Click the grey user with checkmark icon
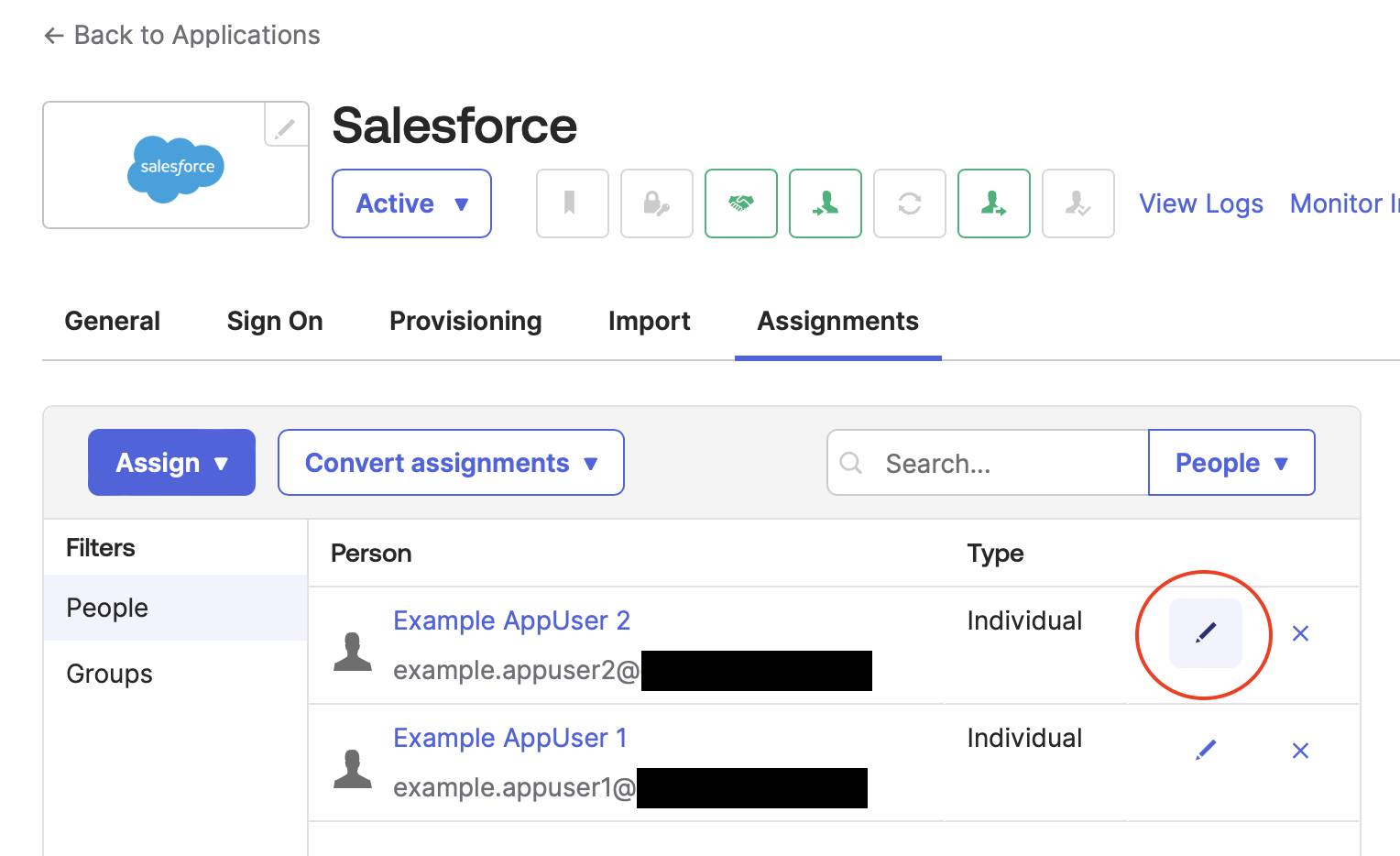 [1077, 203]
